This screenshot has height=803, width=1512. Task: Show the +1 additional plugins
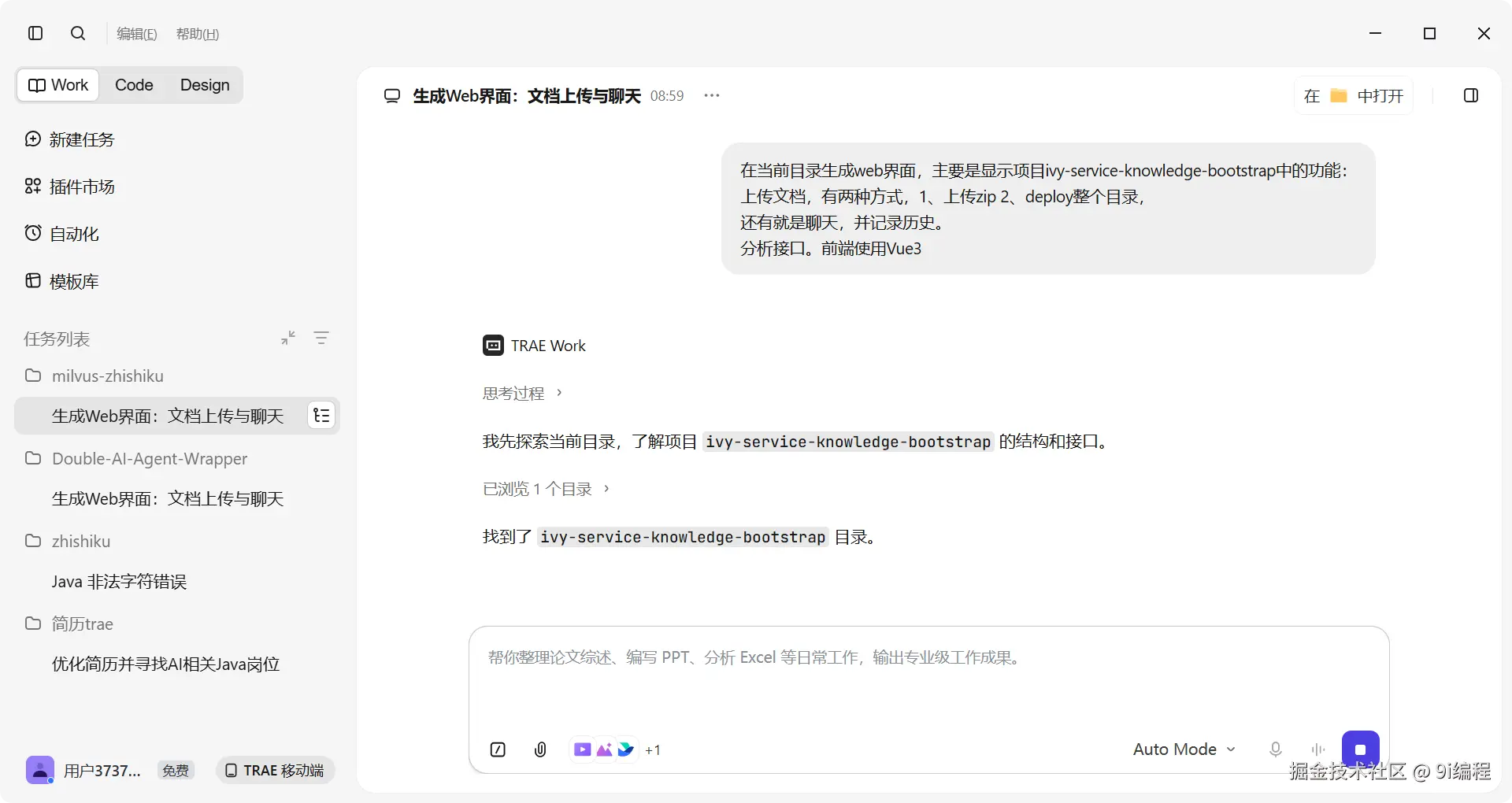(x=653, y=750)
